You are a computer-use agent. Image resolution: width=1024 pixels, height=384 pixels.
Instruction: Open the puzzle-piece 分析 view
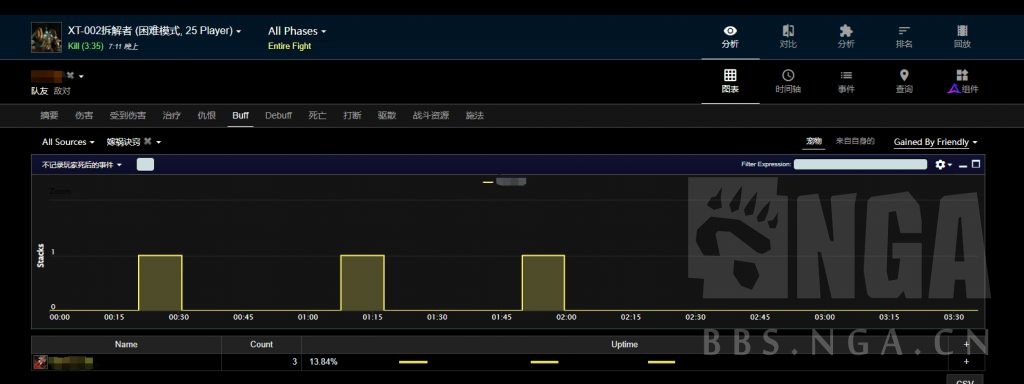tap(846, 37)
